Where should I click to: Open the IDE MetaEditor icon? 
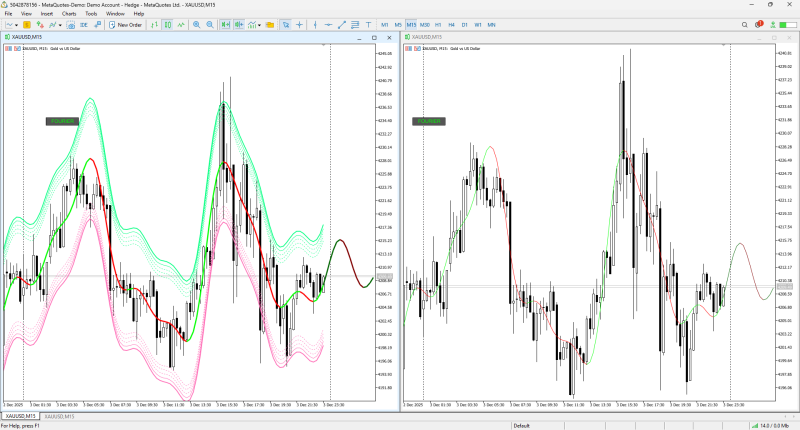coord(84,24)
